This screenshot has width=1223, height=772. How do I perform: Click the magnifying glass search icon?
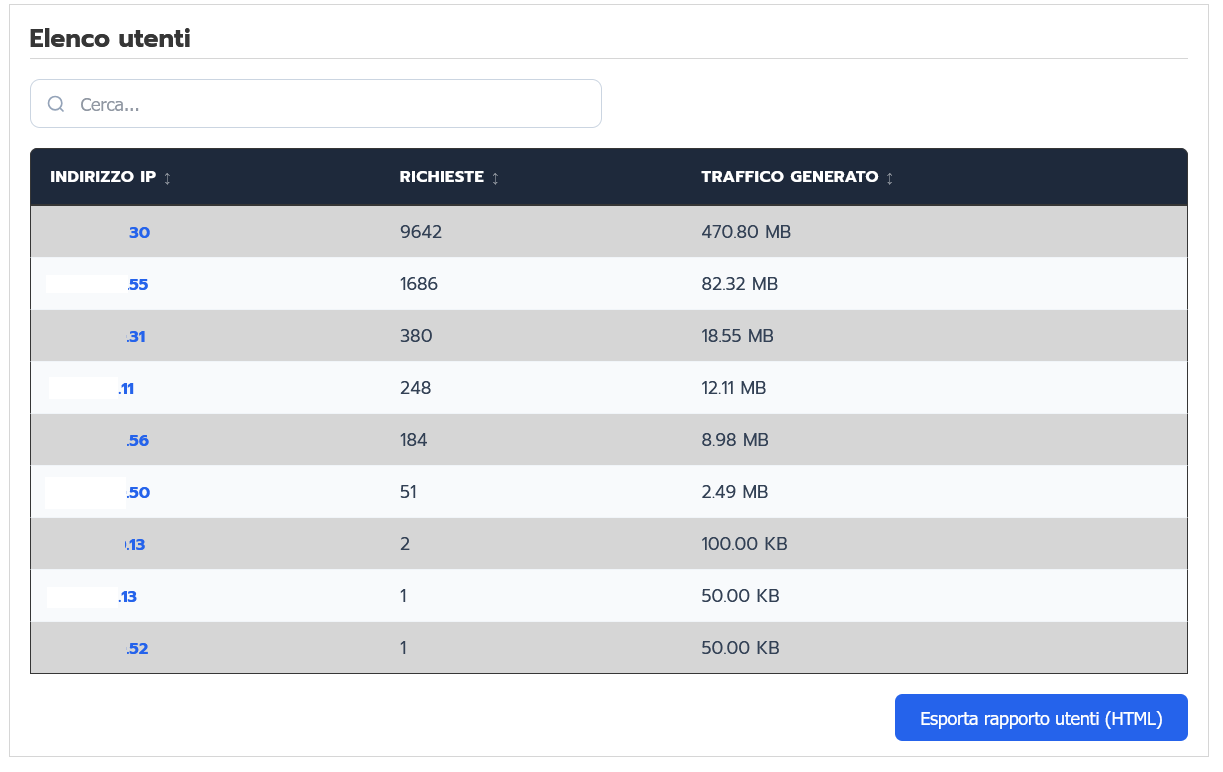point(56,104)
